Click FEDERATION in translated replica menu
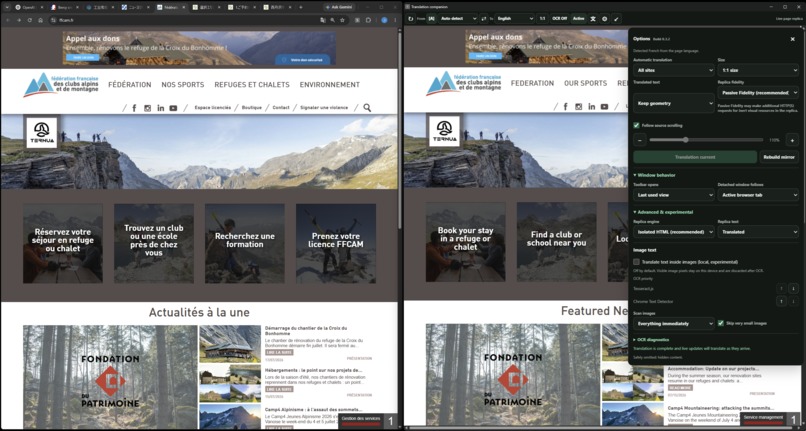Viewport: 806px width, 431px height. click(532, 83)
